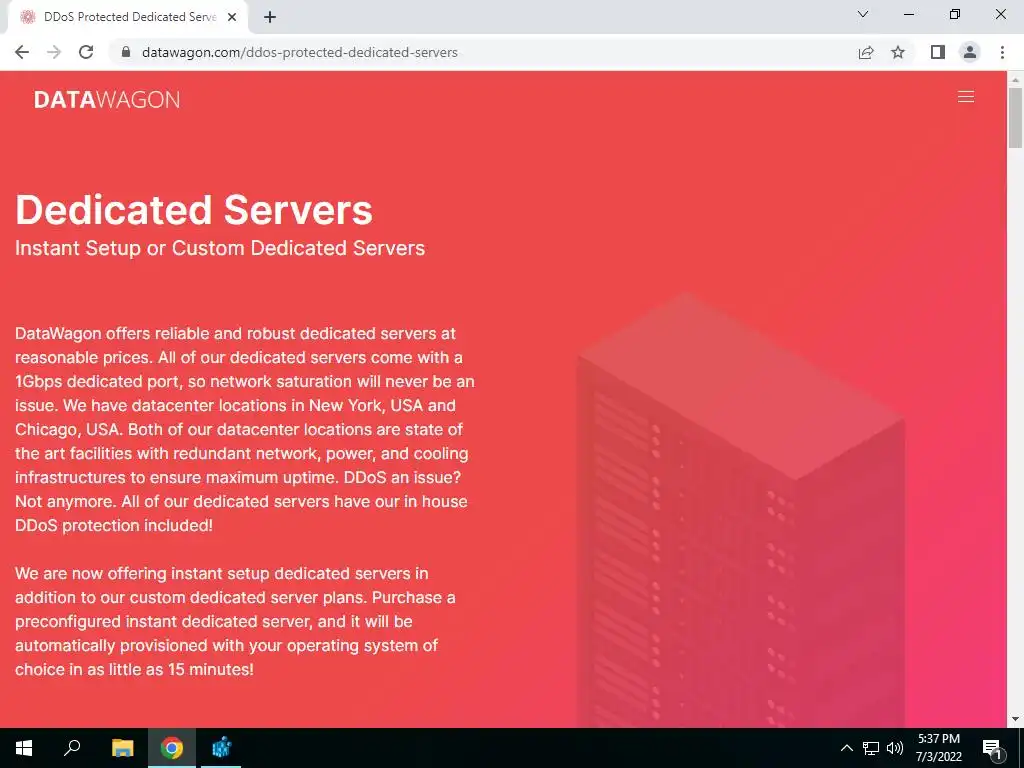Open network status in system tray
Screen dimensions: 1024x768
871,748
